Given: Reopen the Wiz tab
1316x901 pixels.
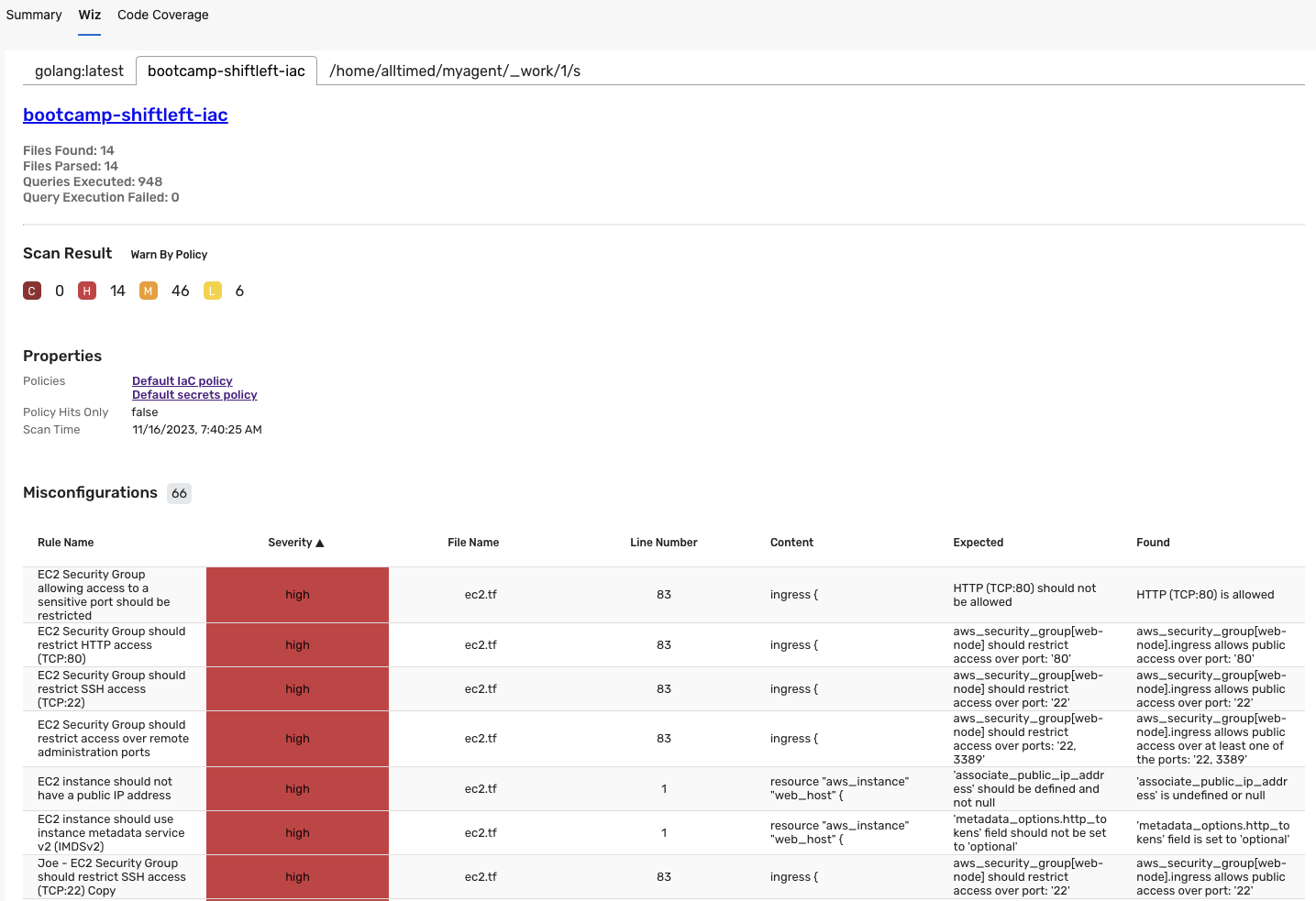Looking at the screenshot, I should 89,15.
